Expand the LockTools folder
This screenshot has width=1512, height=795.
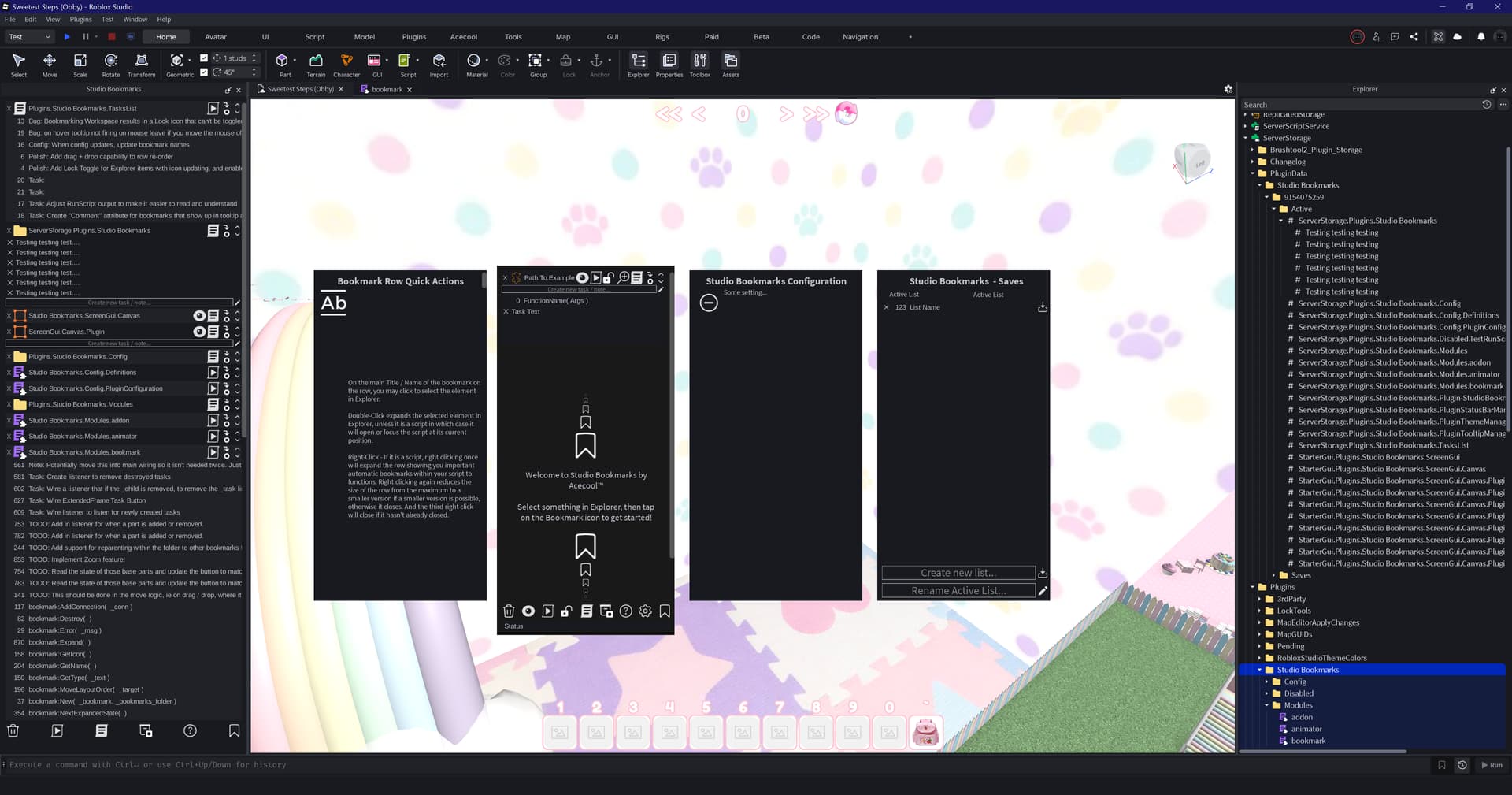tap(1260, 611)
